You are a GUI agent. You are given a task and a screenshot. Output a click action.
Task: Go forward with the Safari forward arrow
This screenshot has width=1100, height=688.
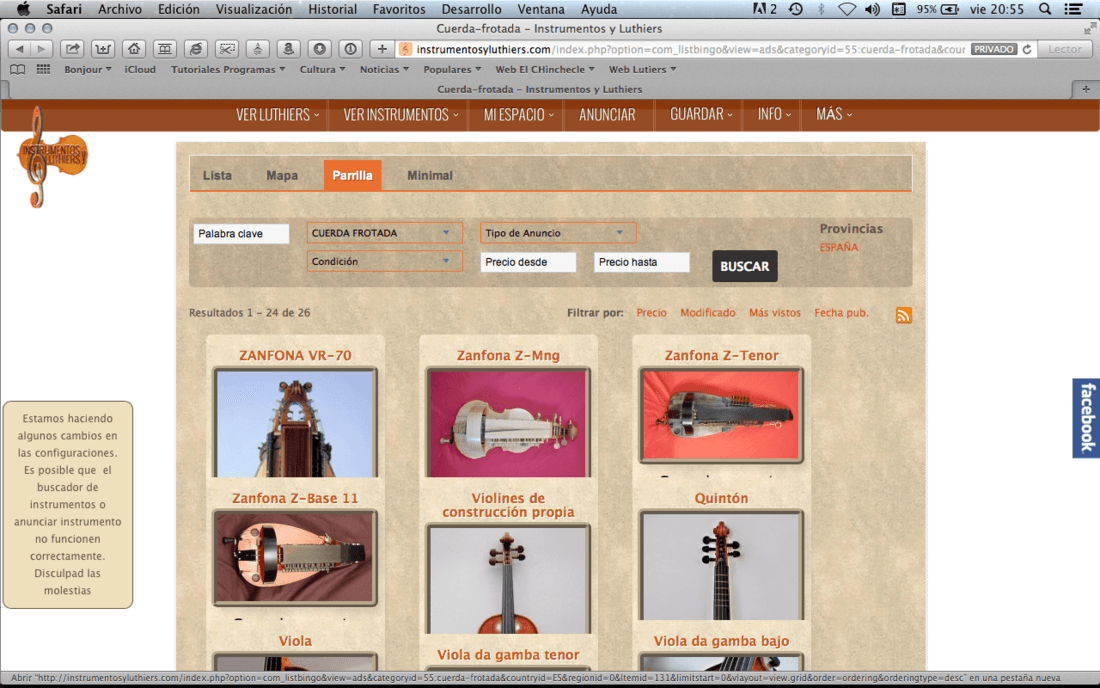point(41,49)
